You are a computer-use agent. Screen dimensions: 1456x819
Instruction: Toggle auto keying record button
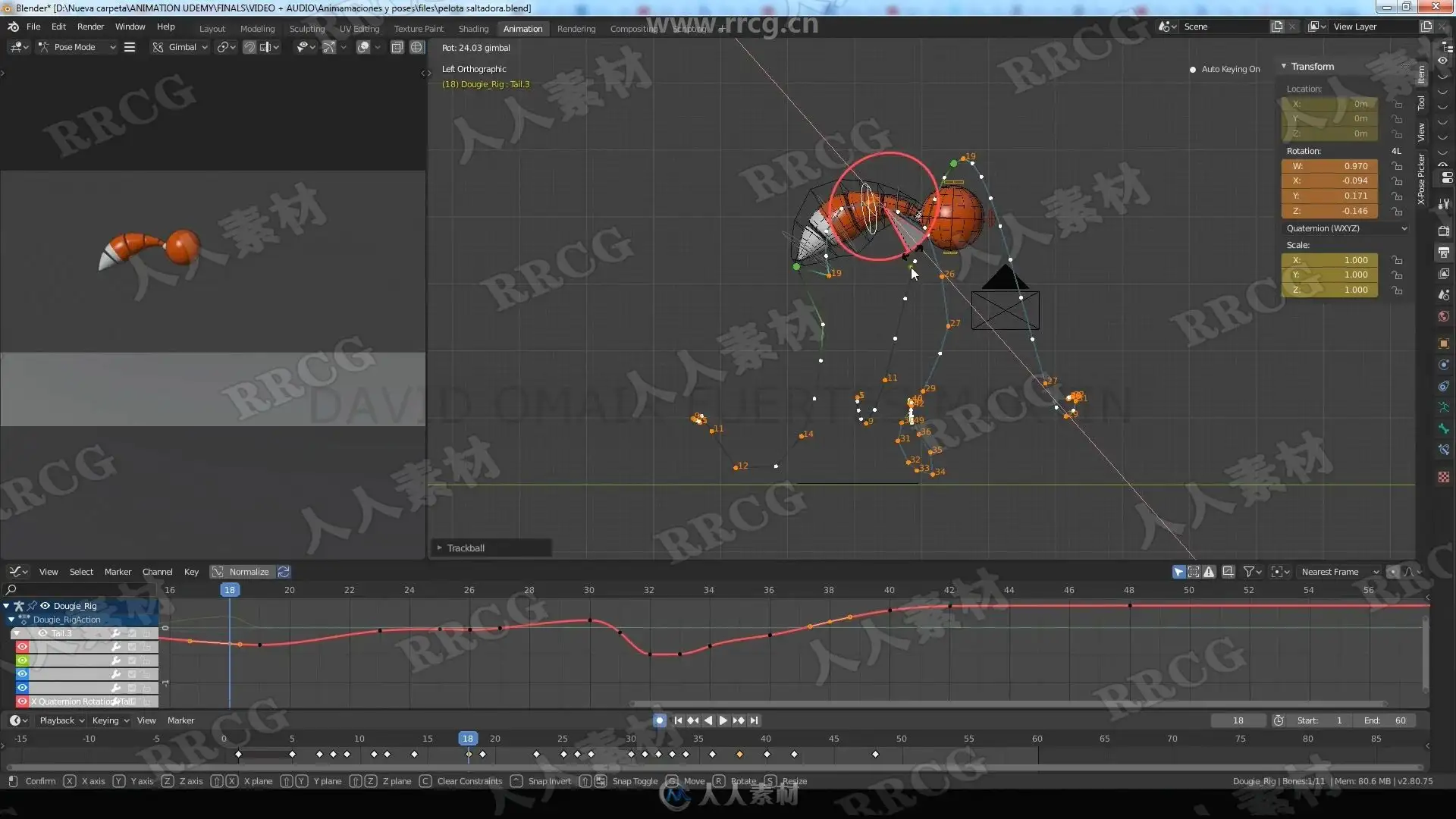coord(659,720)
